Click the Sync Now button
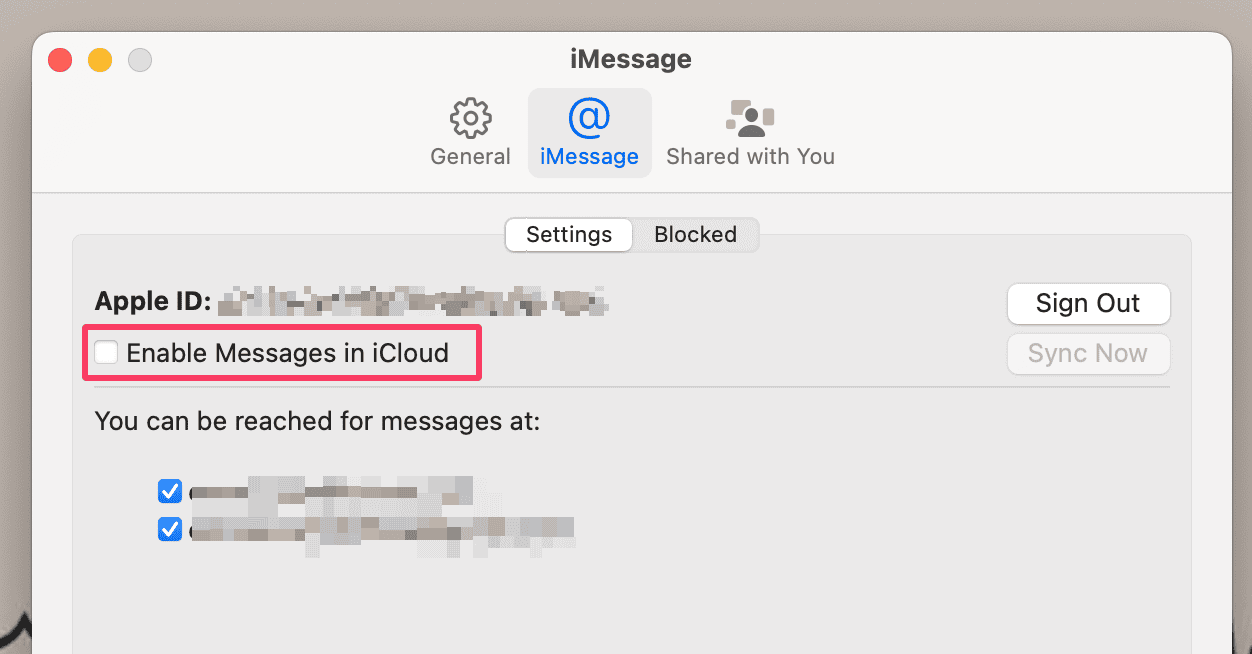This screenshot has height=654, width=1252. (x=1088, y=354)
